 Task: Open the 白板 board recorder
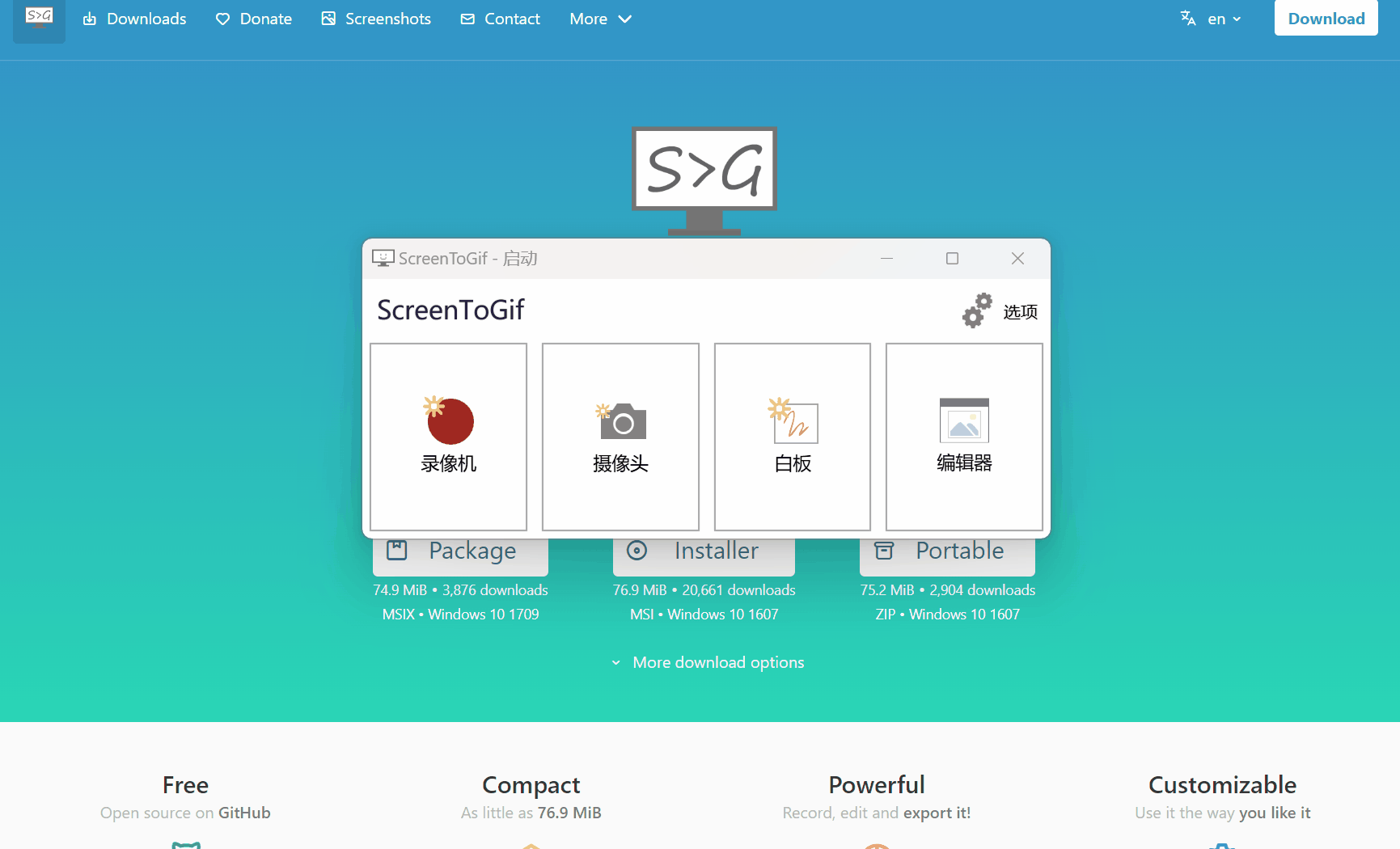793,437
